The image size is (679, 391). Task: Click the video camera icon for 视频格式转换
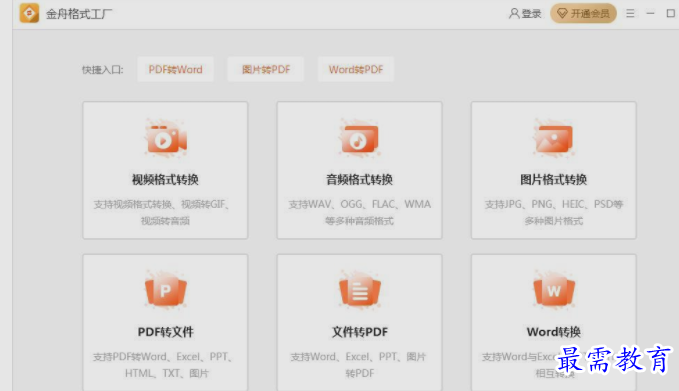[x=165, y=138]
